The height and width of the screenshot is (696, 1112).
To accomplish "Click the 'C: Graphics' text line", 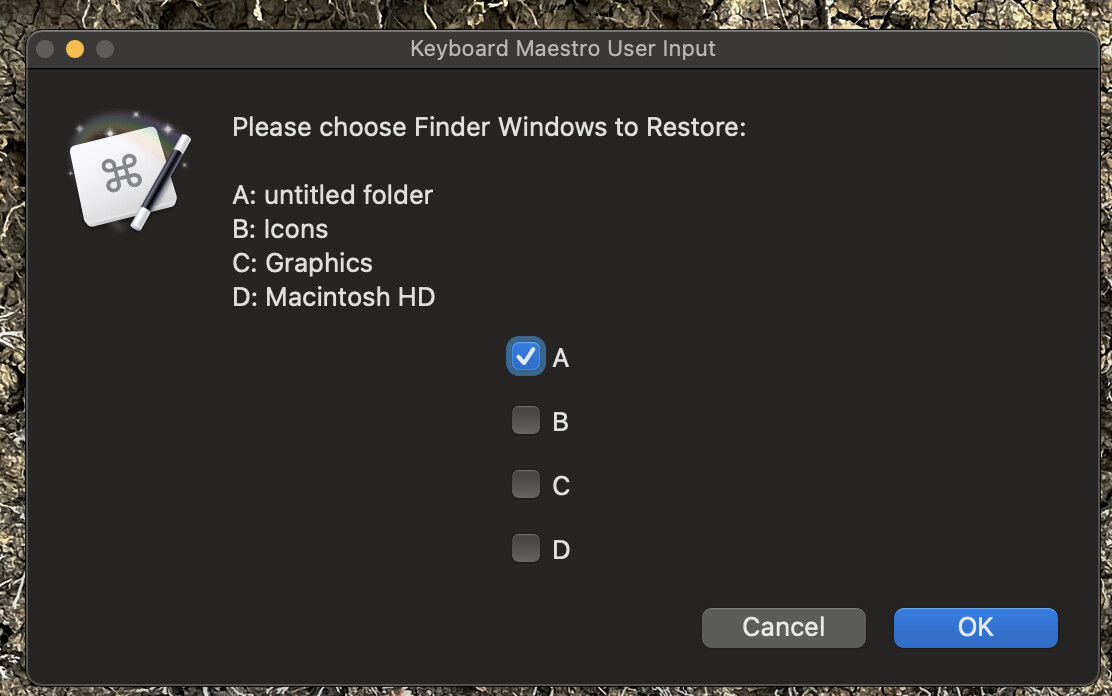I will pyautogui.click(x=302, y=263).
